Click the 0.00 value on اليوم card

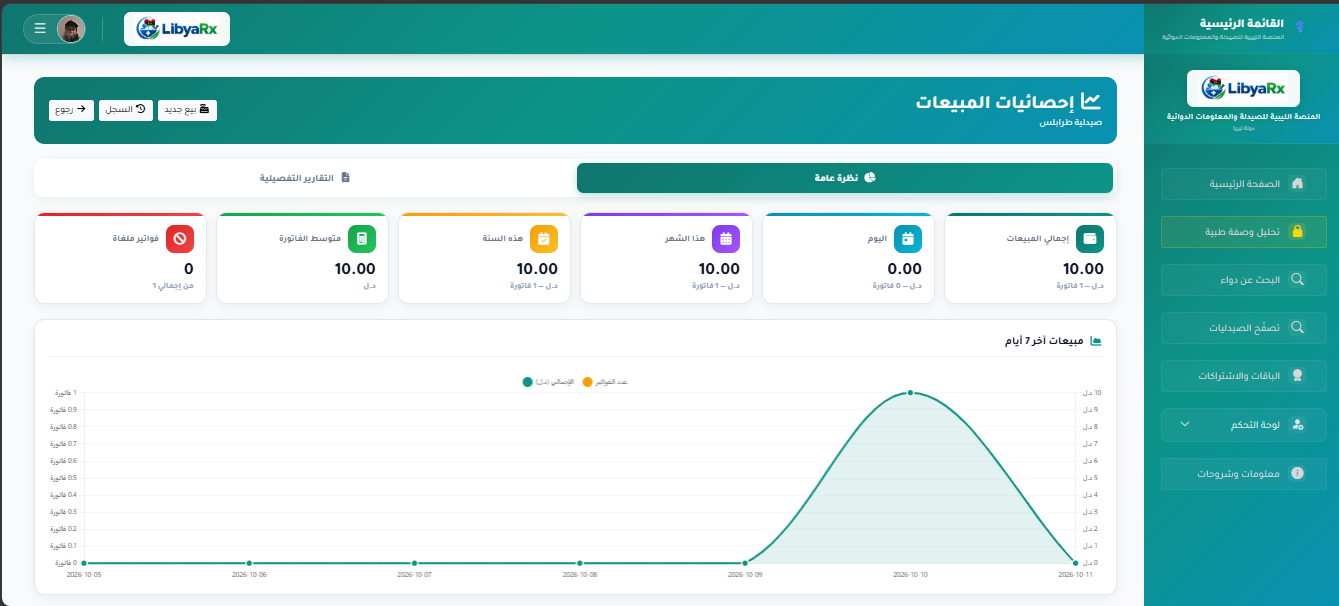904,268
